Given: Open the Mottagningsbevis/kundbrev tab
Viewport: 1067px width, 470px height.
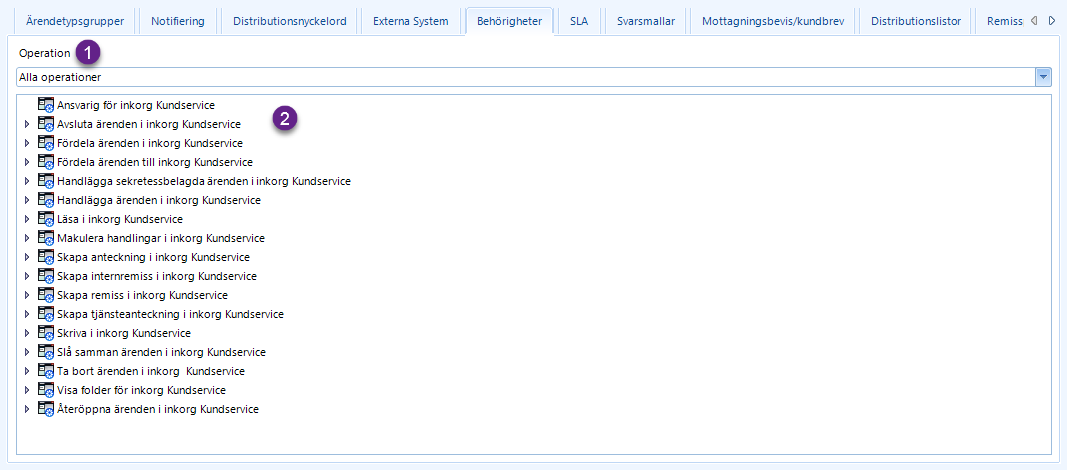Looking at the screenshot, I should click(773, 21).
